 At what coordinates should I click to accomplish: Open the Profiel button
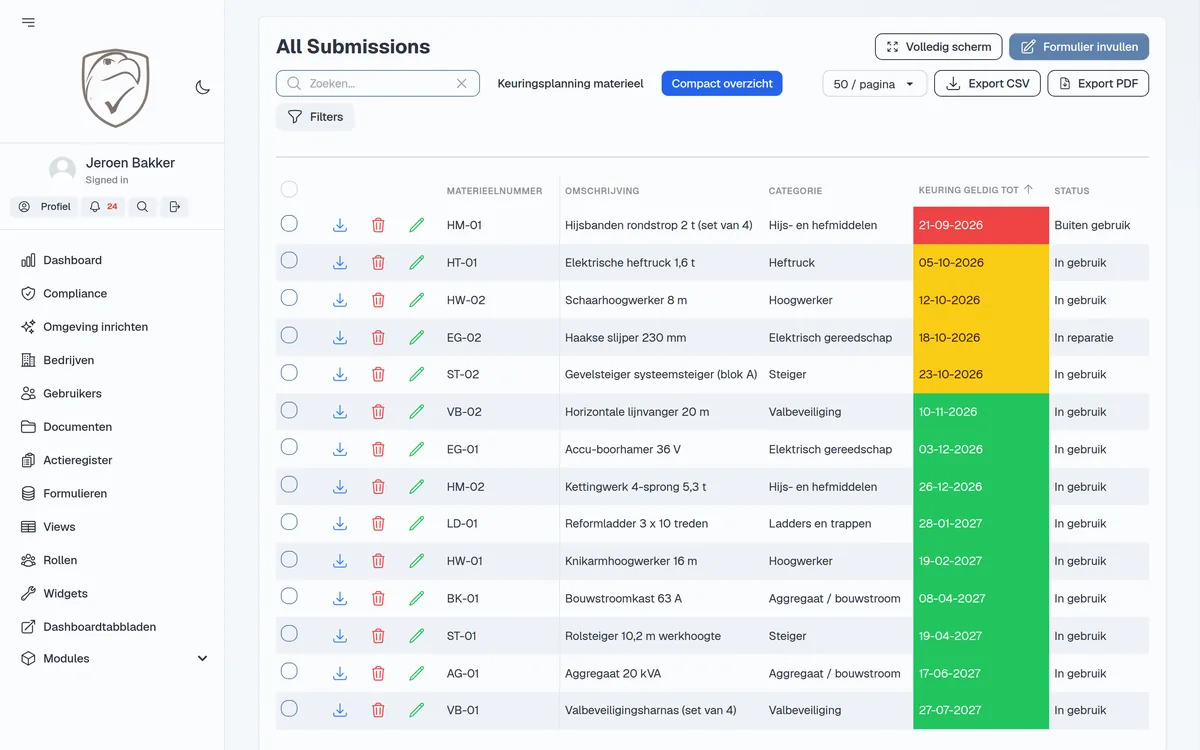point(45,207)
